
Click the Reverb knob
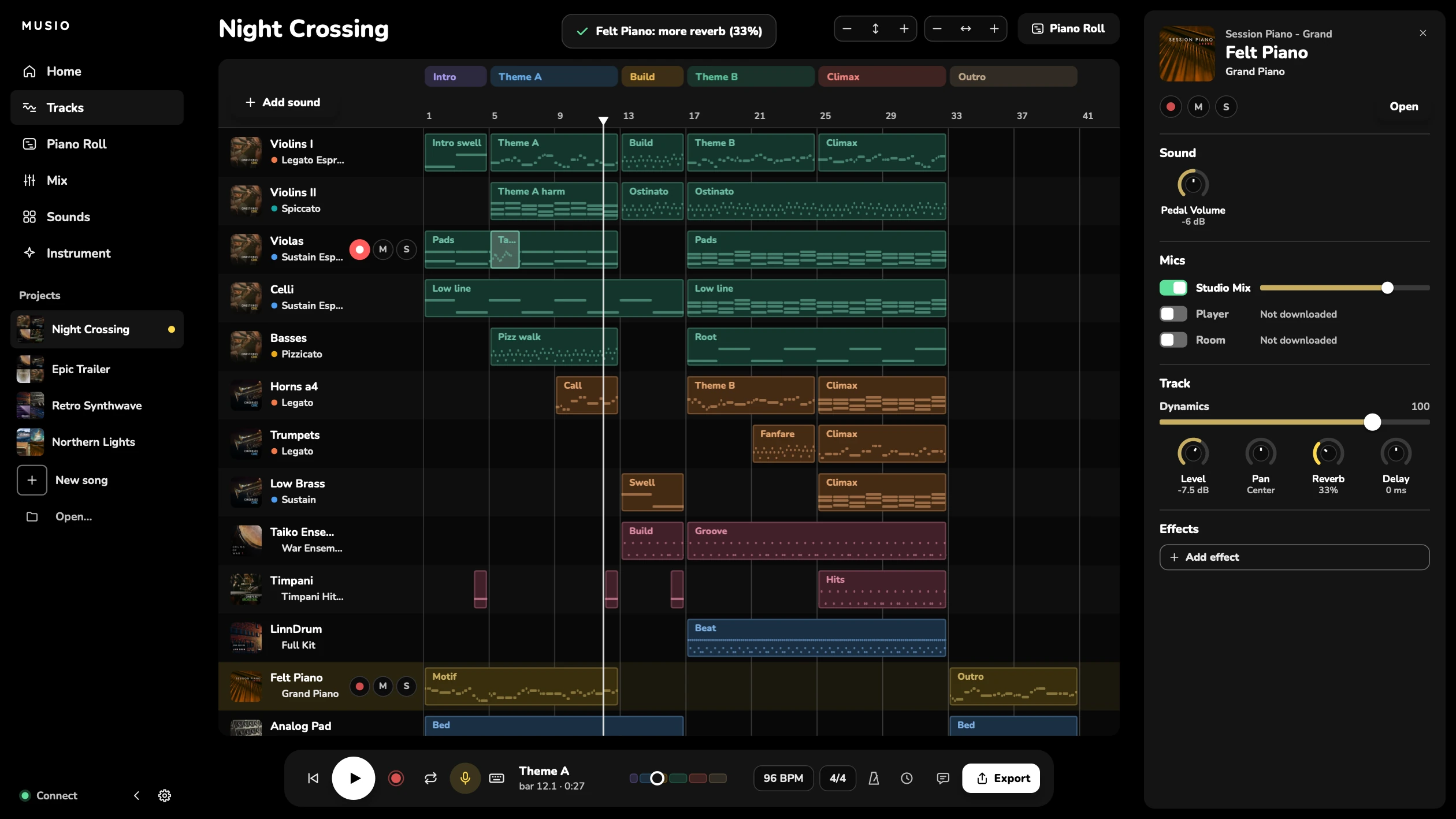coord(1328,453)
